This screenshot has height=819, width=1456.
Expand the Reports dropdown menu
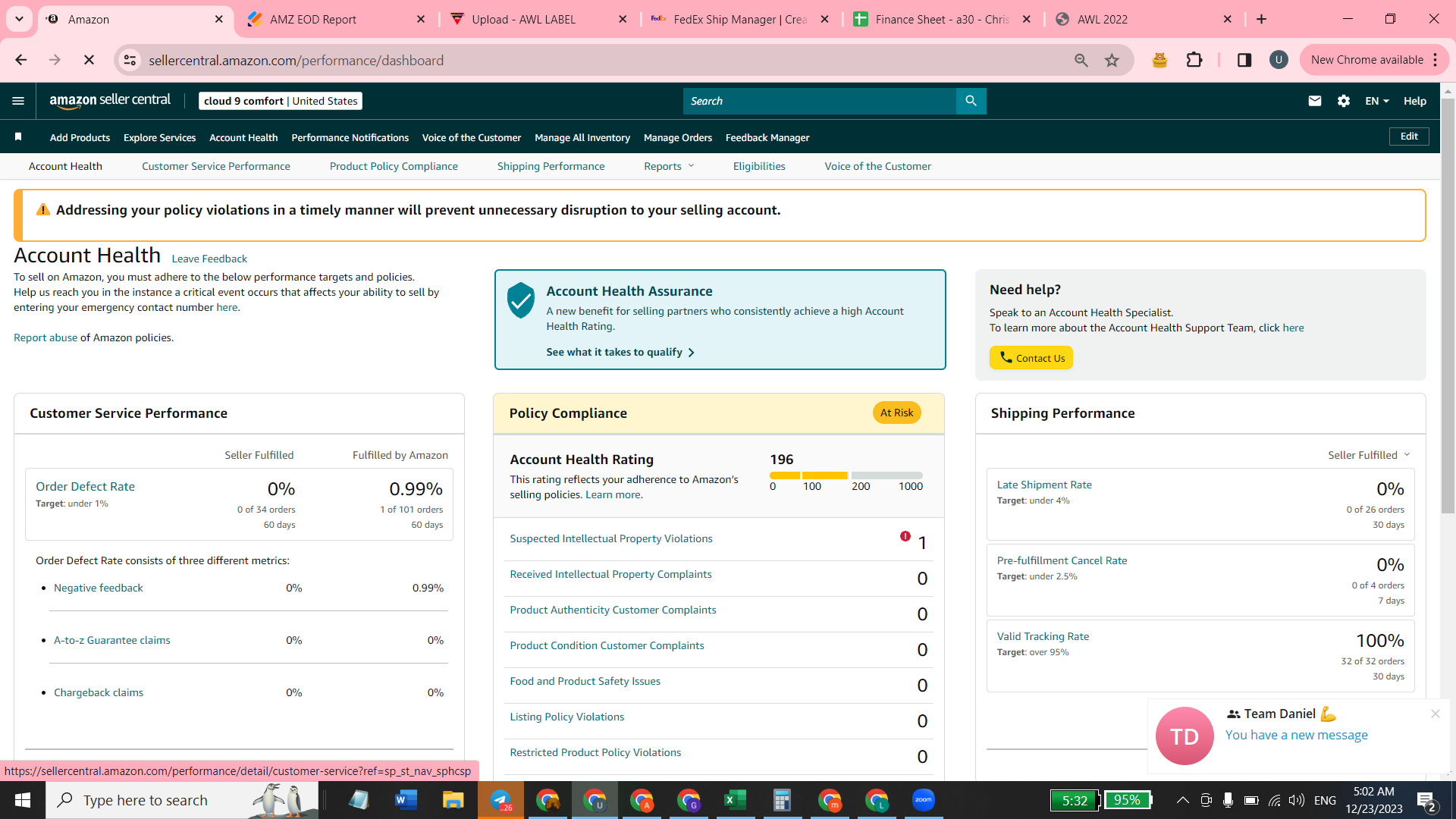pos(669,166)
